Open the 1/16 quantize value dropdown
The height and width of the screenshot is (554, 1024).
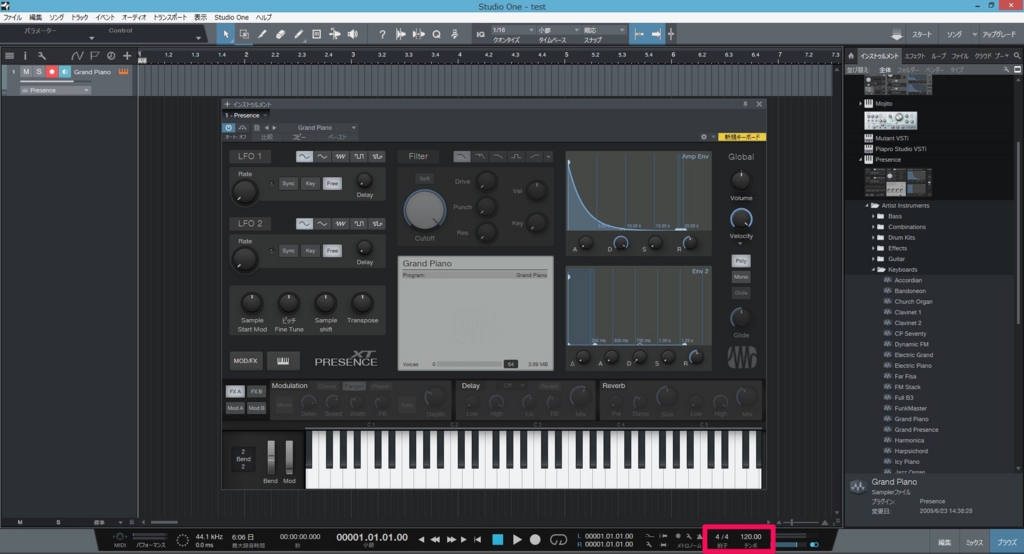513,30
